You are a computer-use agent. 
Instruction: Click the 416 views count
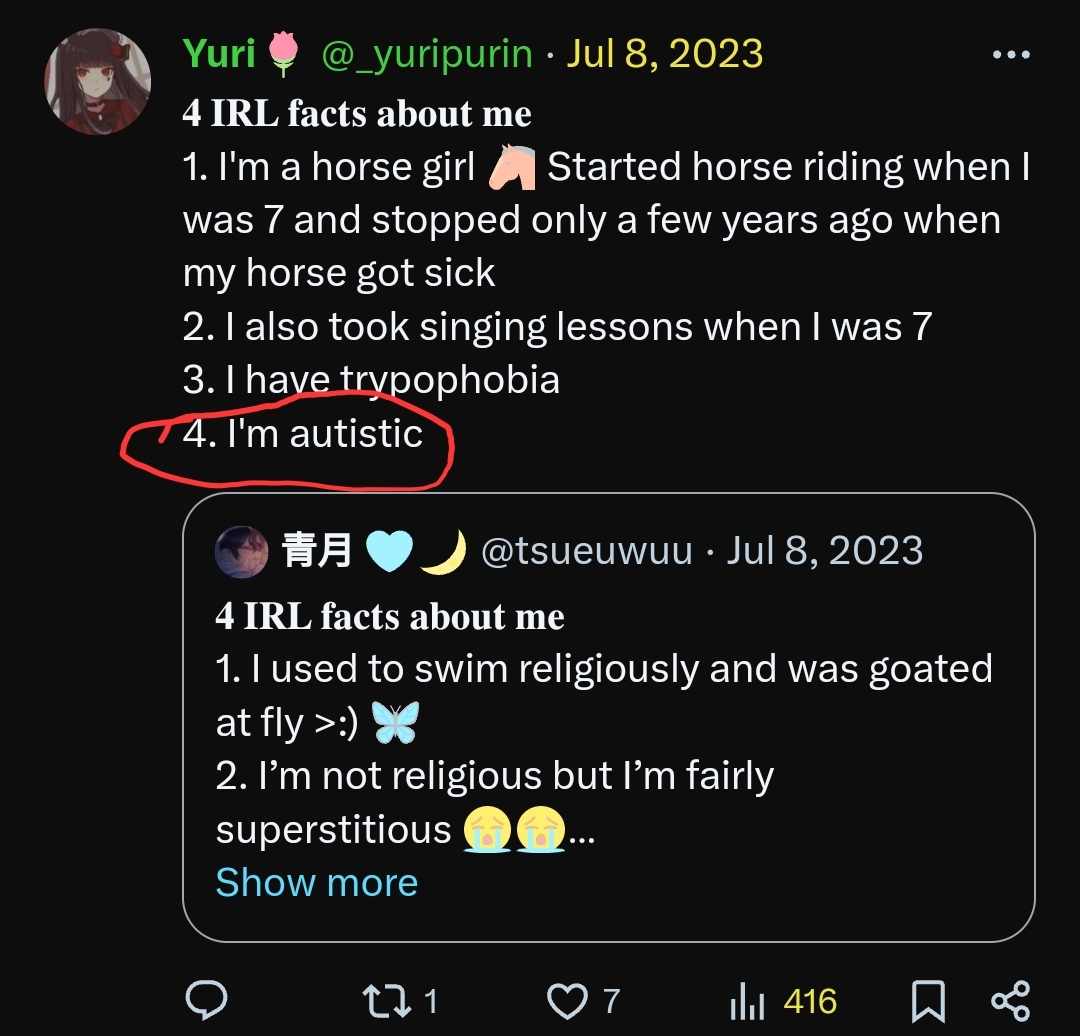point(810,1001)
